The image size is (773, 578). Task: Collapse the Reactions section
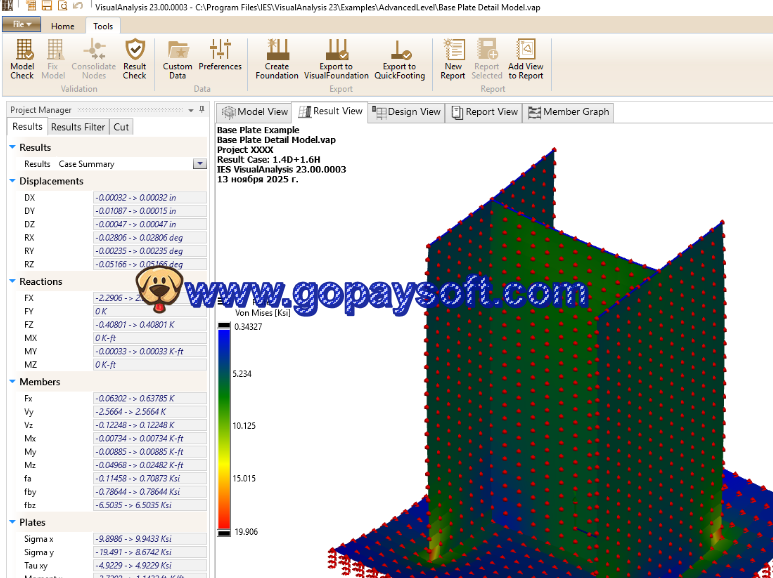tap(12, 281)
